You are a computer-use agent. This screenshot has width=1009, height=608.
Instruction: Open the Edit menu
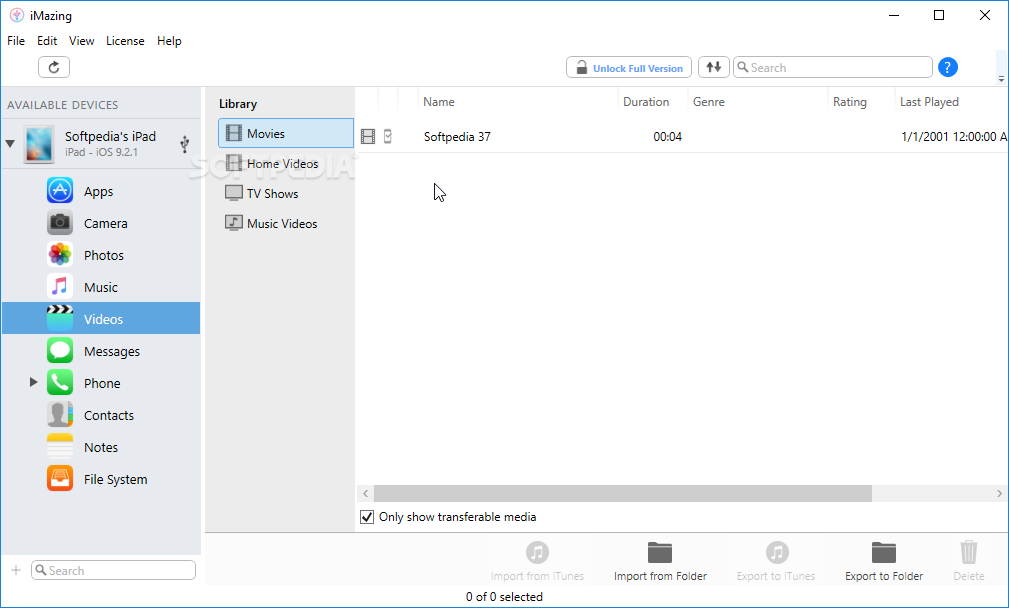47,41
